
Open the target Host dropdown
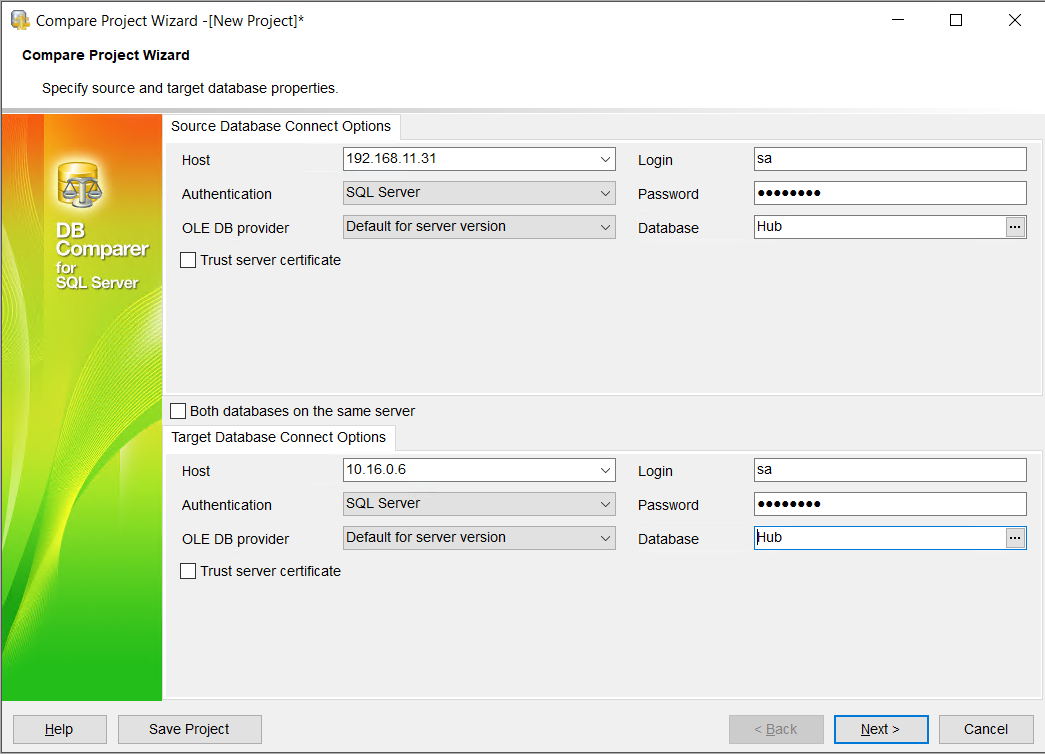coord(605,469)
